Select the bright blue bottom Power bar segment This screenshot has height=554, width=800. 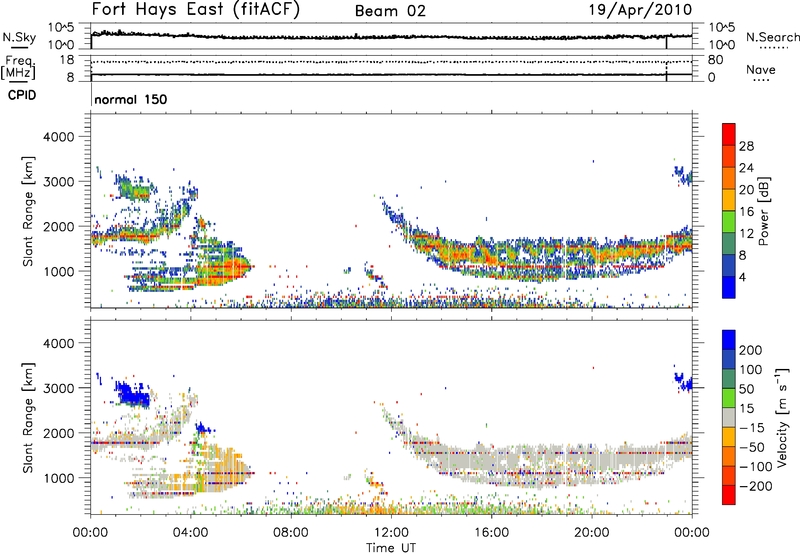729,287
